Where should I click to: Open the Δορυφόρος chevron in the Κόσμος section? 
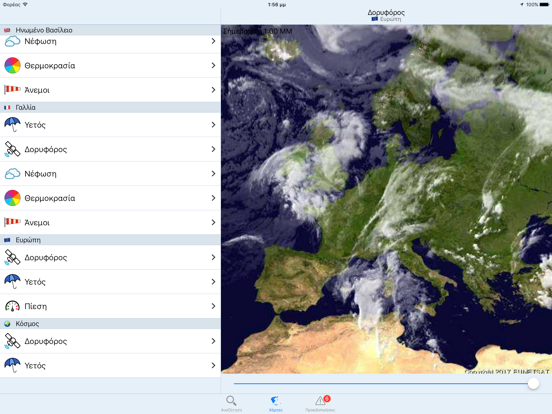tap(213, 341)
